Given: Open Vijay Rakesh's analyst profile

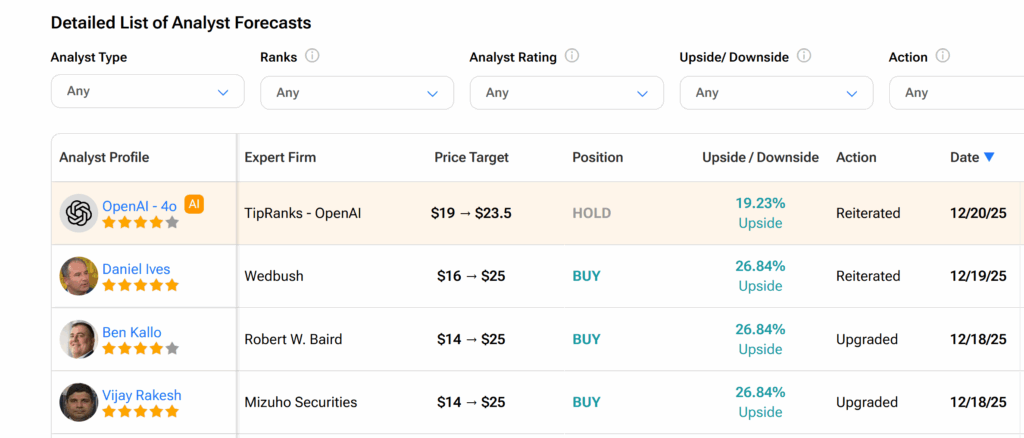Looking at the screenshot, I should 141,395.
